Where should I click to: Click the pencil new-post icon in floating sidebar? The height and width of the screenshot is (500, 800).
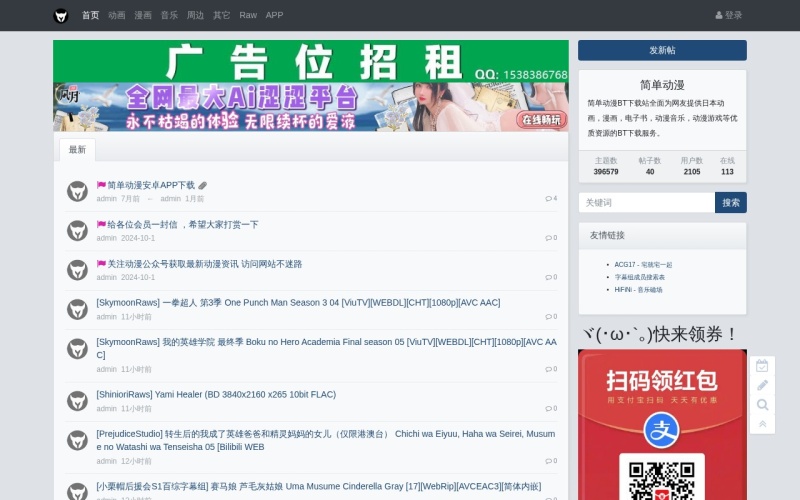click(x=762, y=386)
